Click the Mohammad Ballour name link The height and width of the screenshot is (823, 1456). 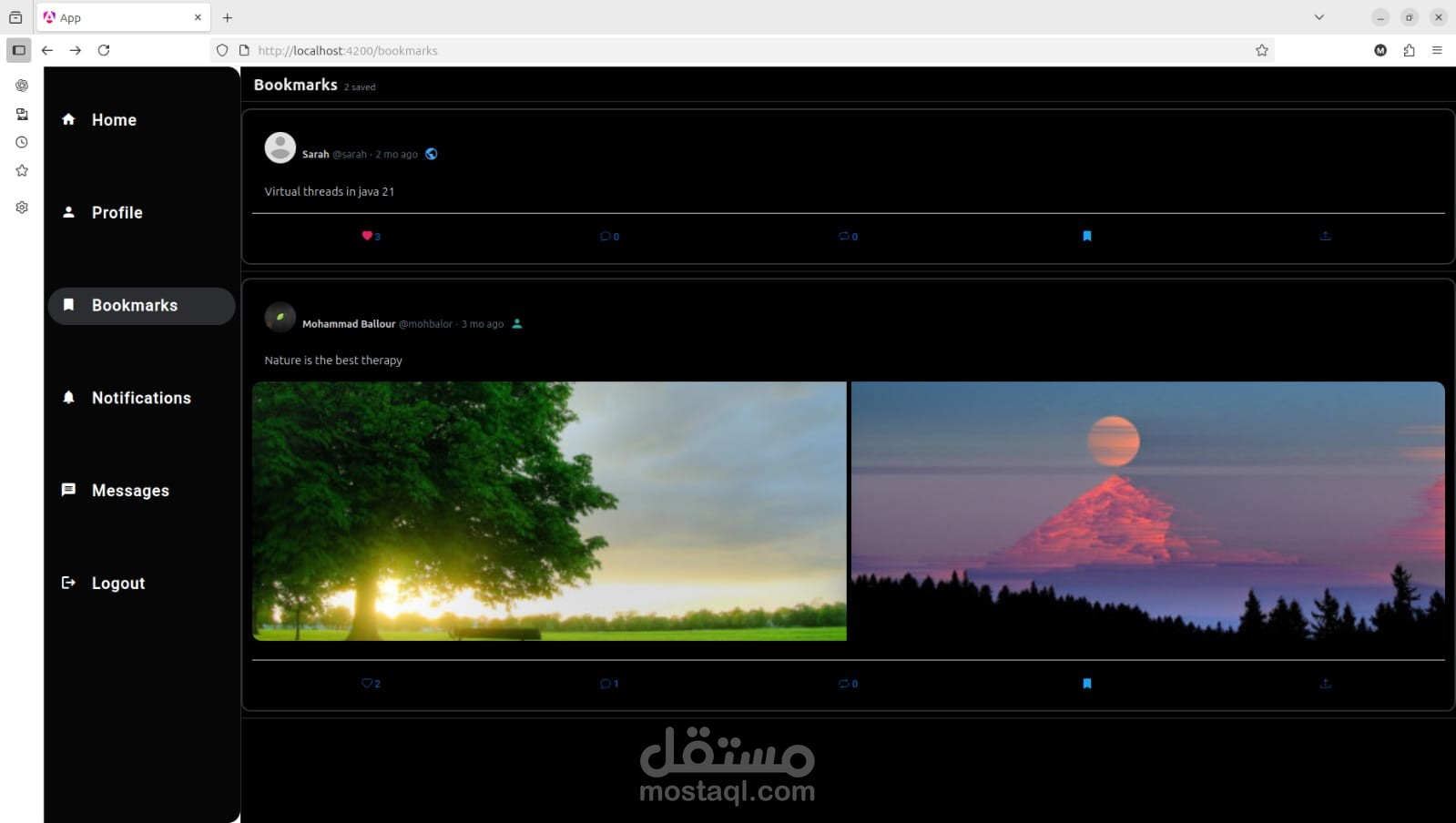(x=349, y=324)
